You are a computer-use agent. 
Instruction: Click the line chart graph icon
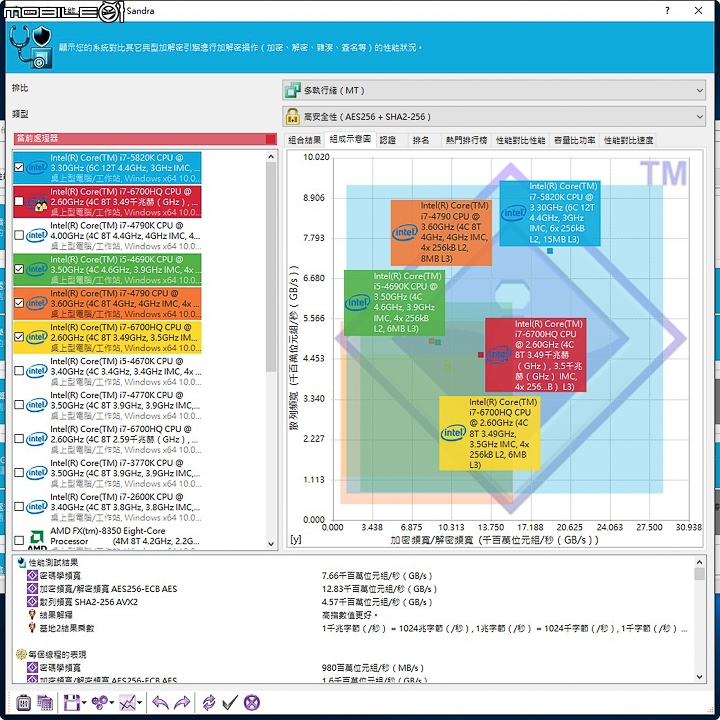pos(128,703)
